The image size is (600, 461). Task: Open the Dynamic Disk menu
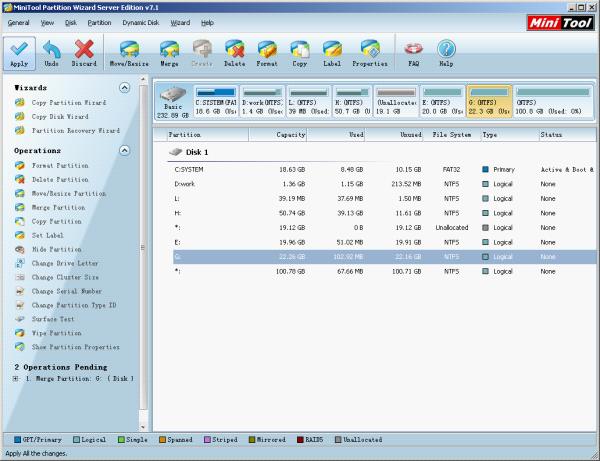141,23
